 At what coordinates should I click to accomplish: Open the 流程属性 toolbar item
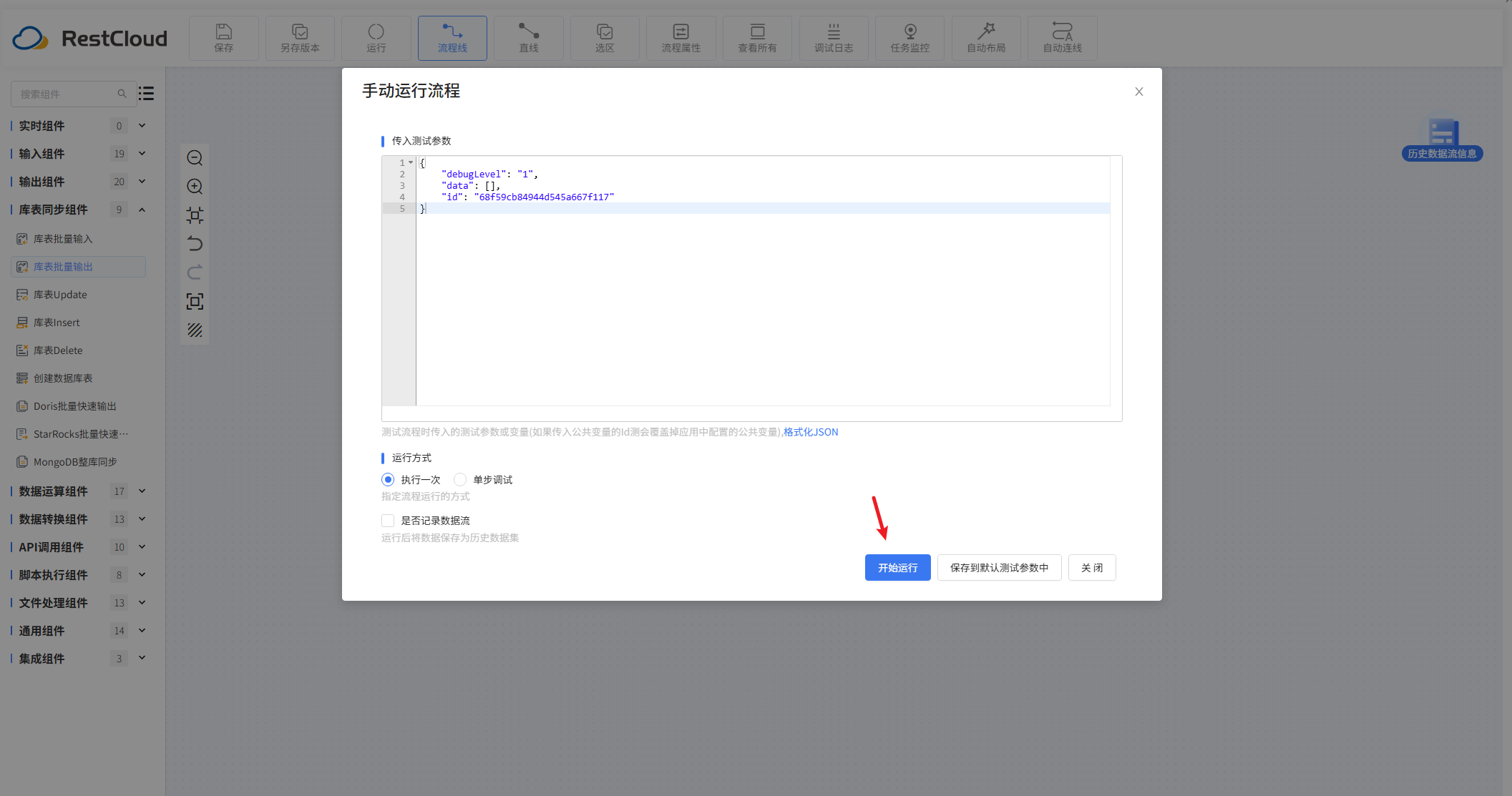[681, 38]
